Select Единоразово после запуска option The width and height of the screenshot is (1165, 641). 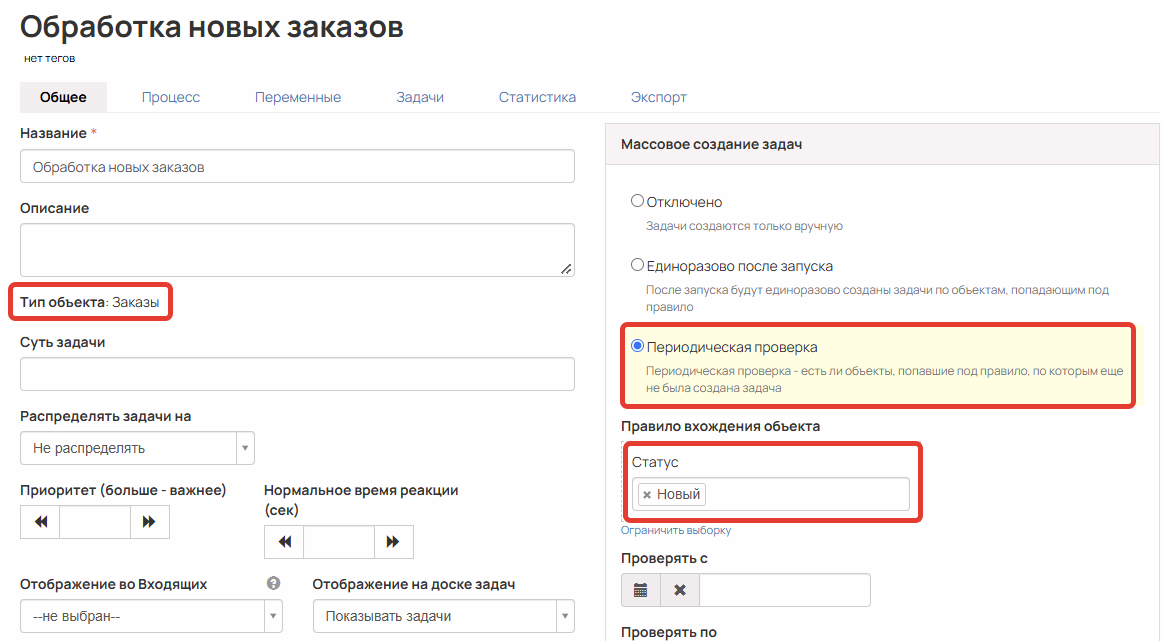pos(637,265)
